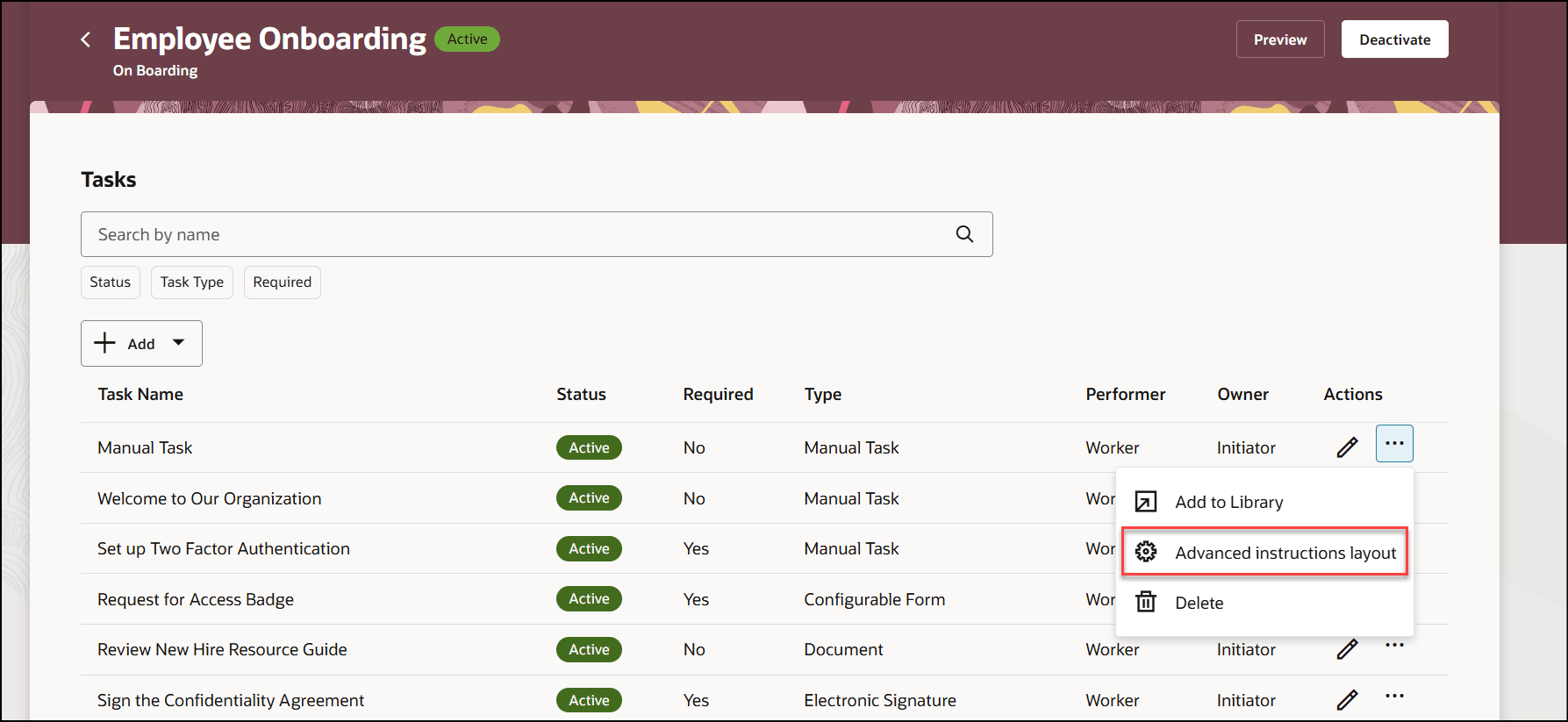The image size is (1568, 722).
Task: Open more actions for Sign the Confidentiality Agreement
Action: click(x=1394, y=697)
